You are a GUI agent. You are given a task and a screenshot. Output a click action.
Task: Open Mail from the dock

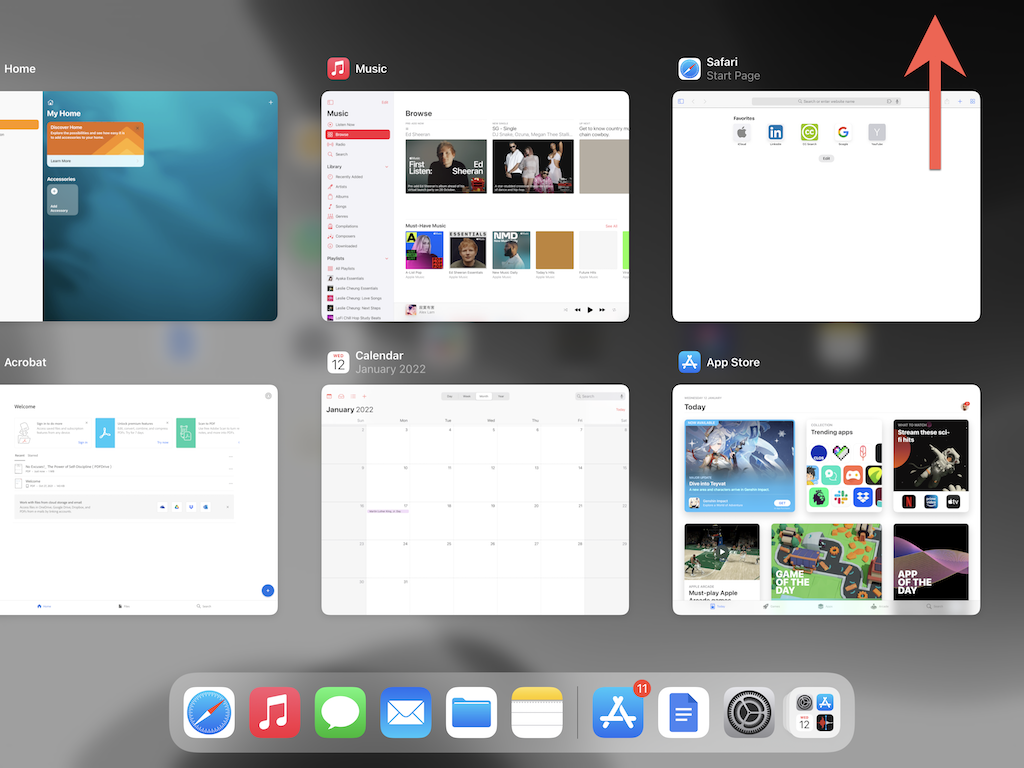coord(405,712)
